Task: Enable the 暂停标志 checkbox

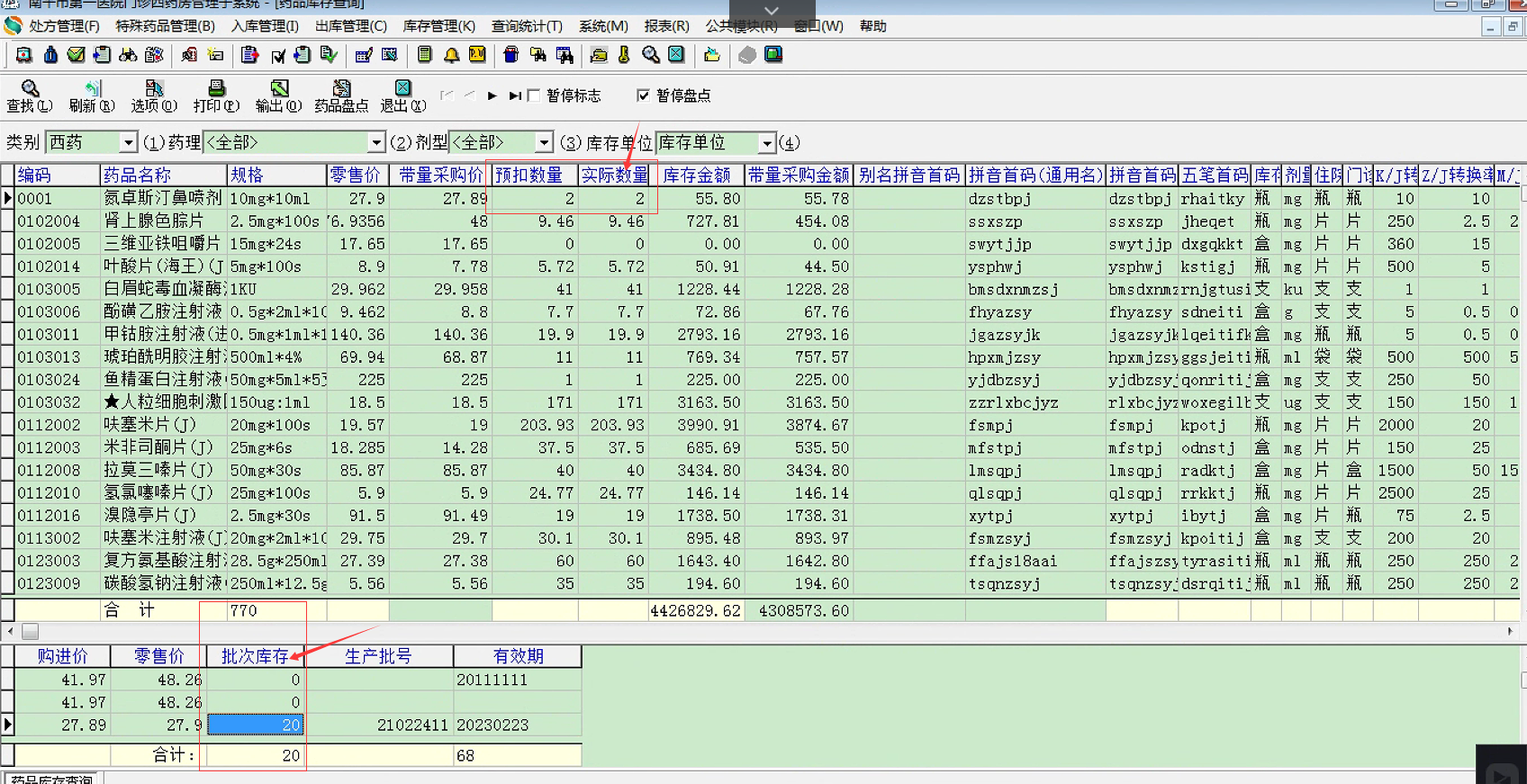Action: [534, 95]
